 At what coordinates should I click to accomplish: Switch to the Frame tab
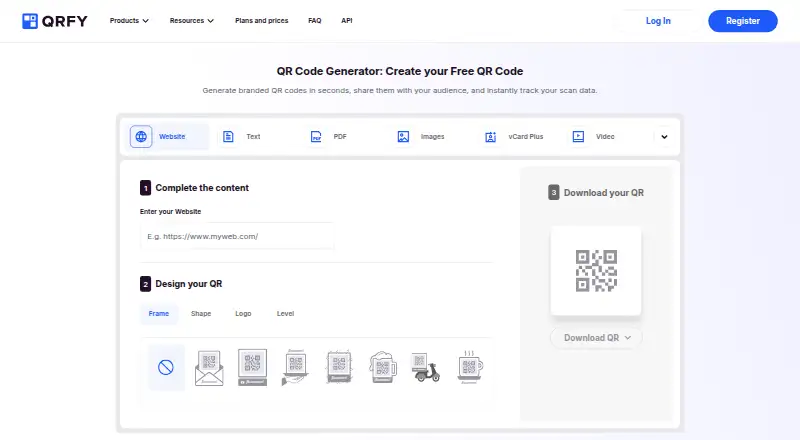click(159, 314)
